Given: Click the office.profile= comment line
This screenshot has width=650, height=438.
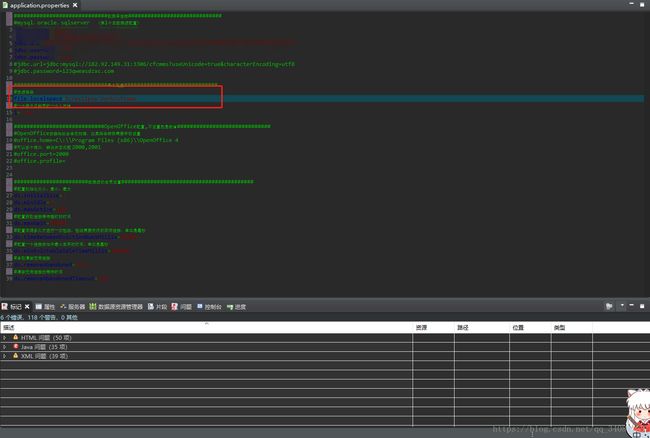Looking at the screenshot, I should [39, 161].
